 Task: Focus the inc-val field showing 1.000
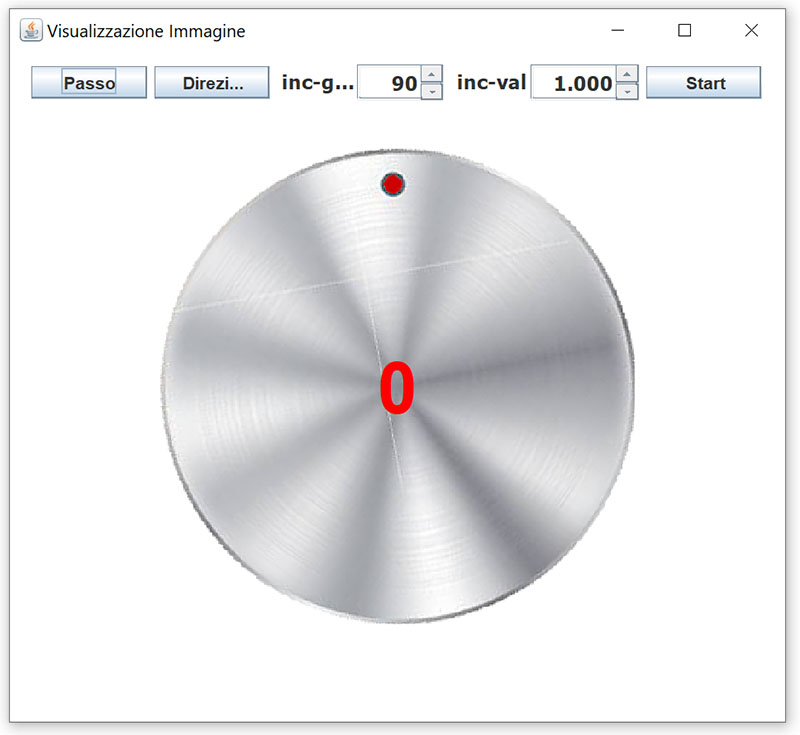(574, 83)
